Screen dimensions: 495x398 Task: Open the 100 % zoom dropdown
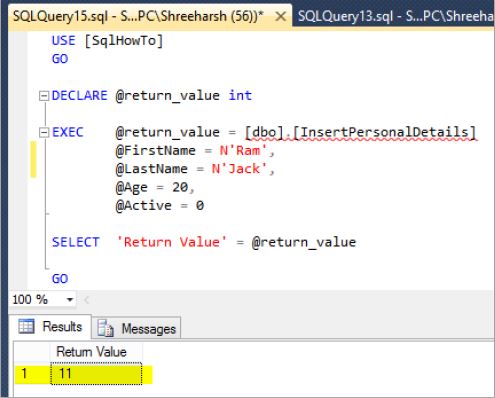70,299
